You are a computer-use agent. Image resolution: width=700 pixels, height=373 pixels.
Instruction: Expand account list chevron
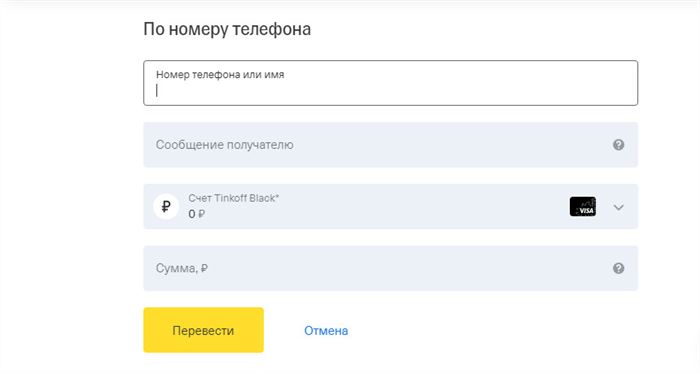618,207
